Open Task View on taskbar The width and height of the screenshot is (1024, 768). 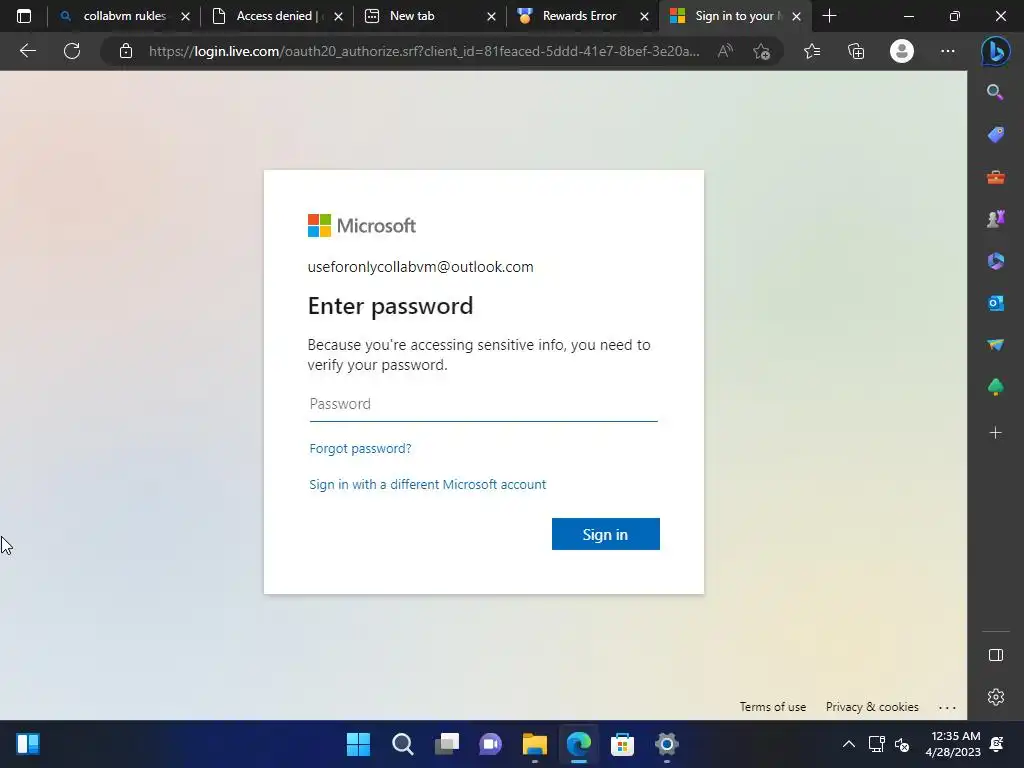(x=447, y=744)
